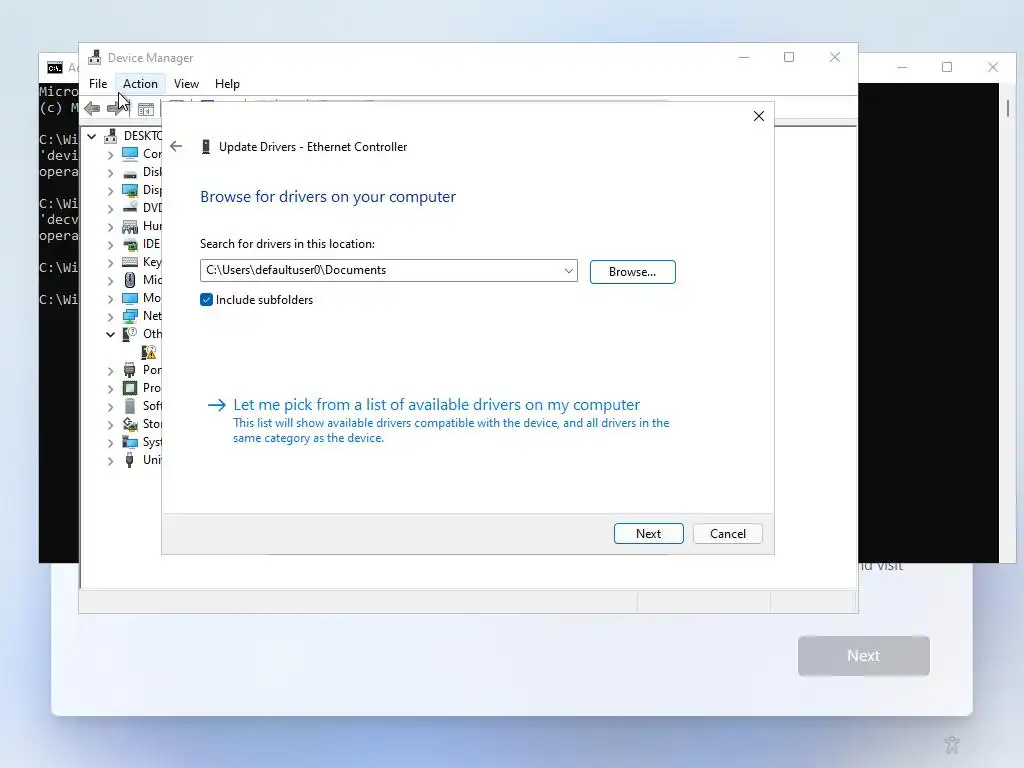Click the Device Manager title bar icon
This screenshot has width=1024, height=768.
tap(95, 57)
